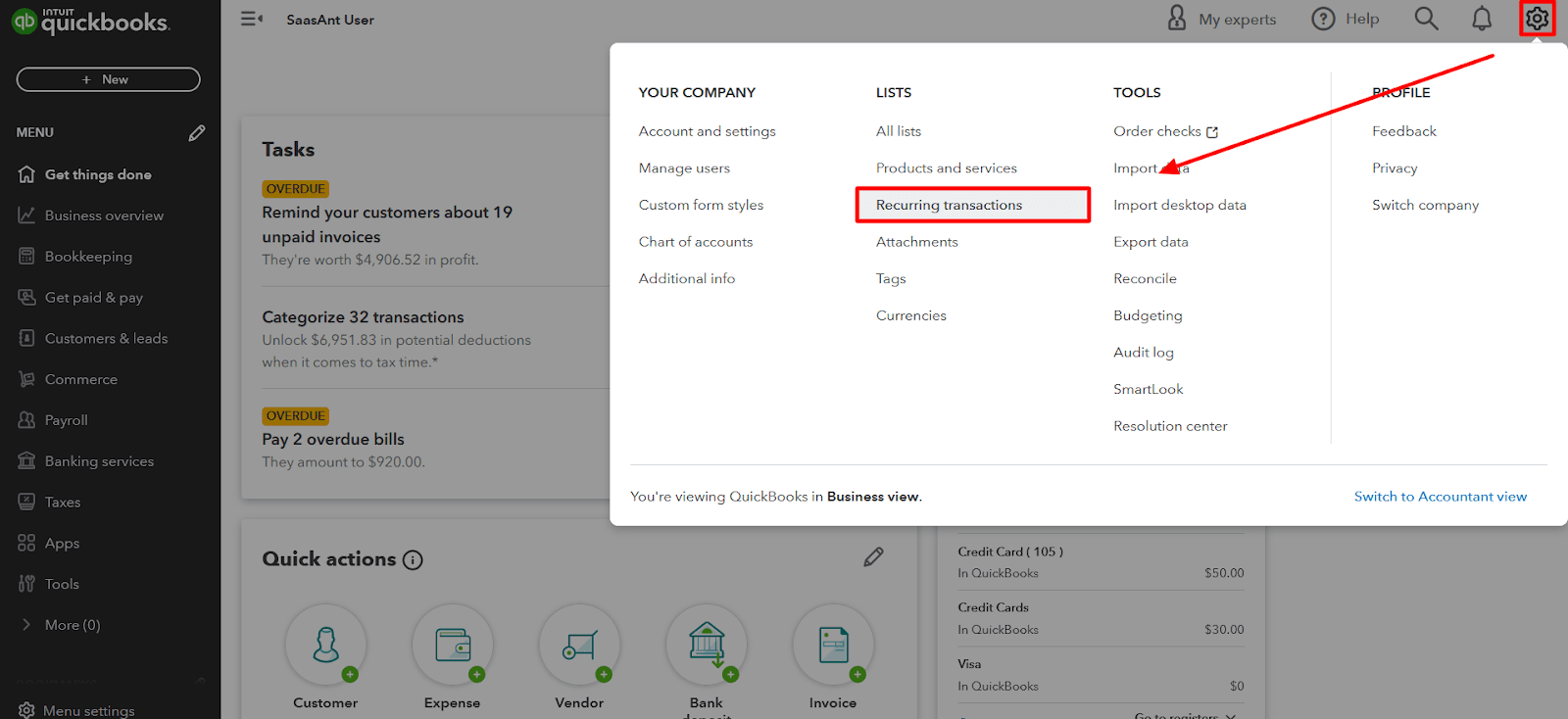Open Additional info
This screenshot has height=719, width=1568.
(687, 278)
